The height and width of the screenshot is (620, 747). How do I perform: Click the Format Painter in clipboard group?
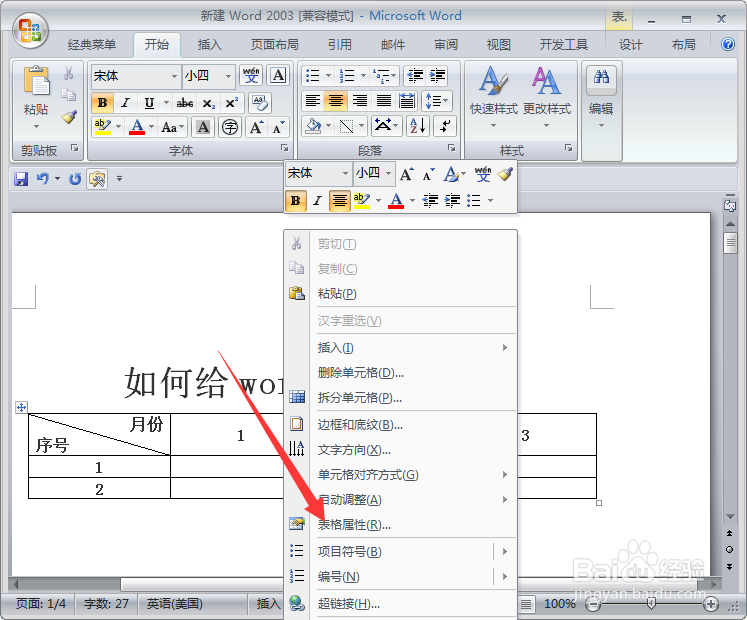coord(69,117)
